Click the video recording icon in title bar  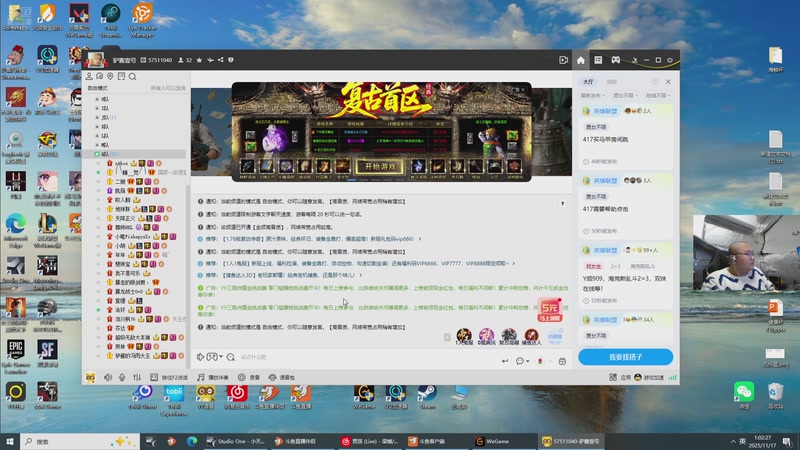(563, 60)
